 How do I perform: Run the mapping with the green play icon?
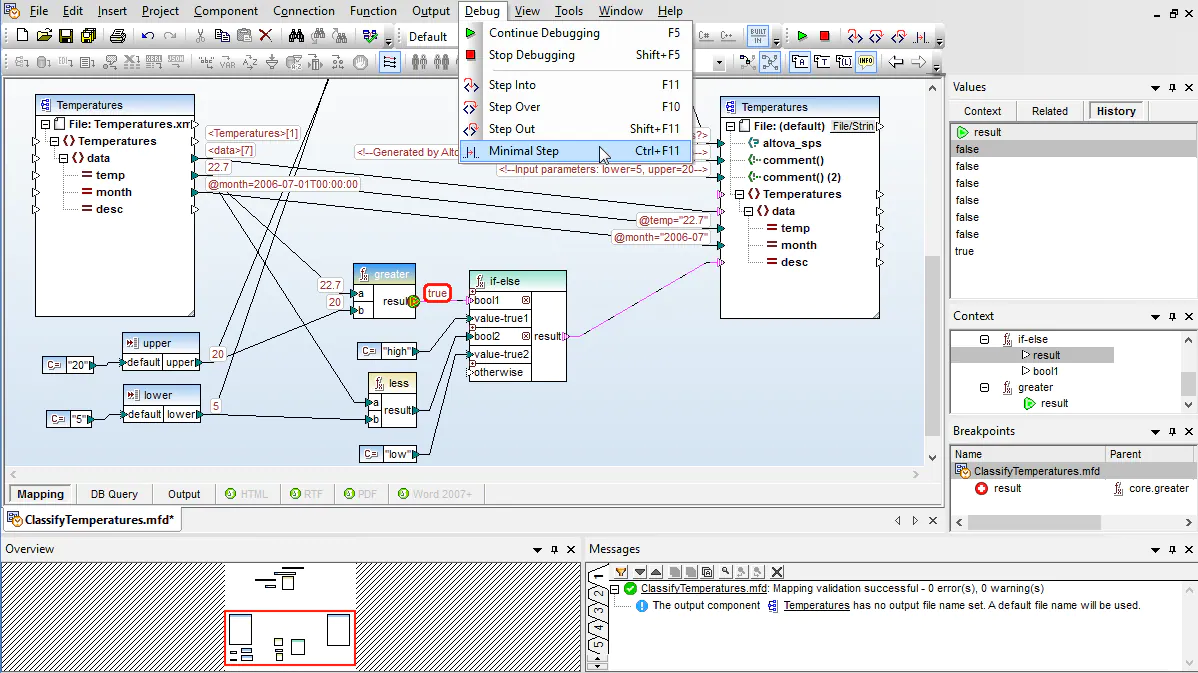[803, 36]
